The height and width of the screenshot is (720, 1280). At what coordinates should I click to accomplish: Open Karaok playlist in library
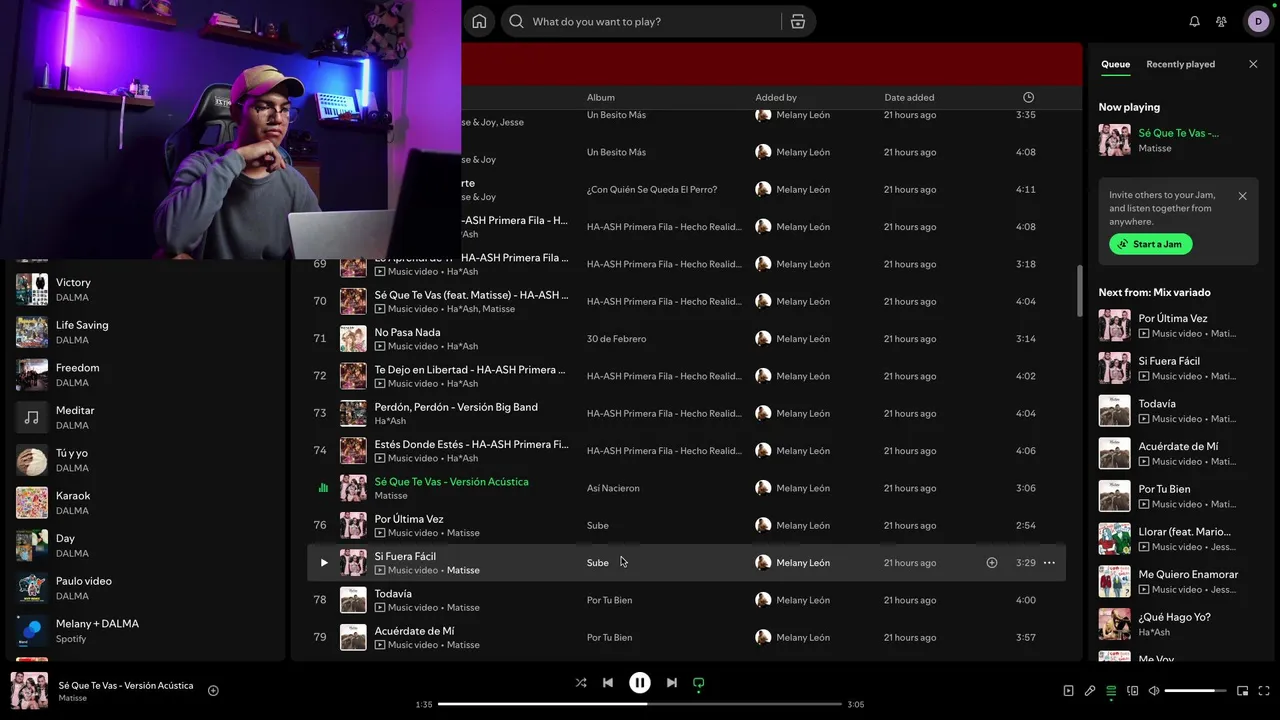point(146,503)
